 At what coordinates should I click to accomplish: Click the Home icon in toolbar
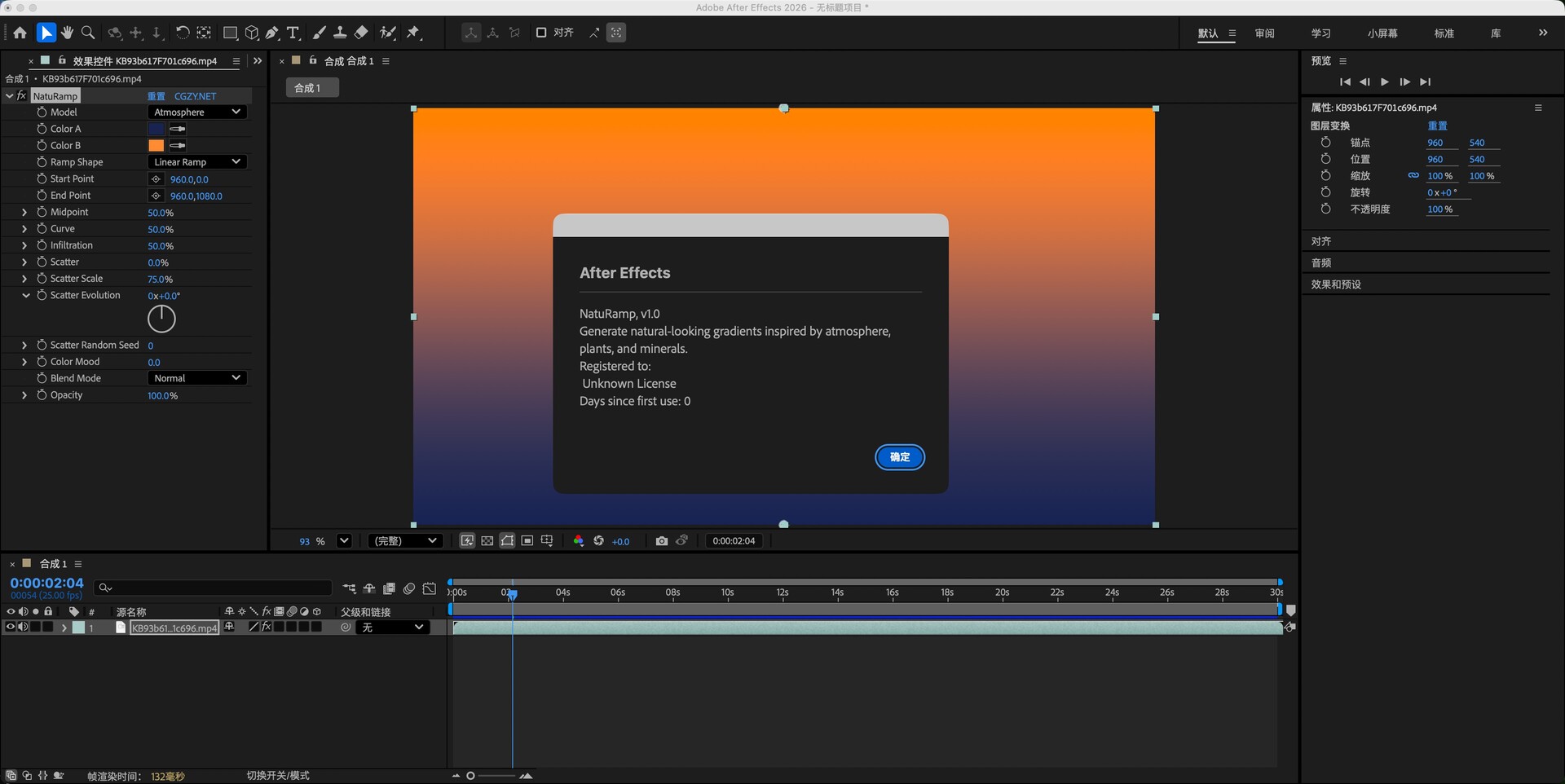(20, 33)
